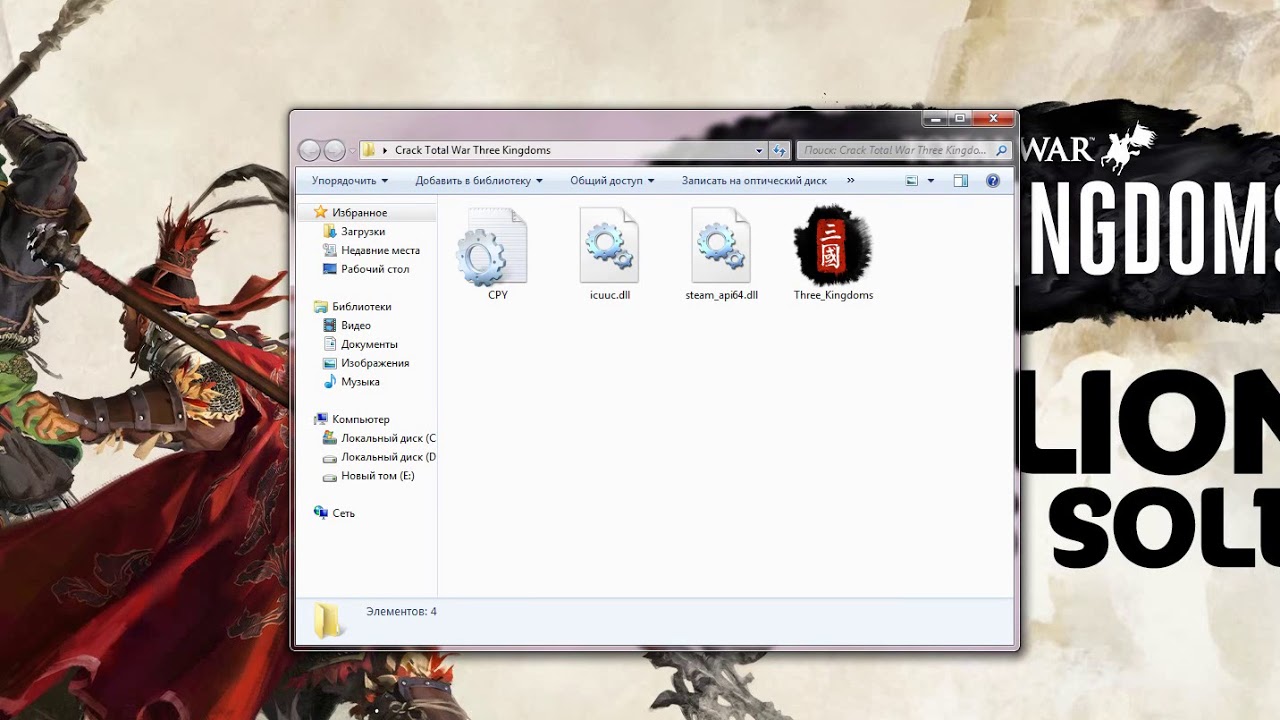1280x720 pixels.
Task: Click the Forward navigation arrow button
Action: pyautogui.click(x=334, y=151)
